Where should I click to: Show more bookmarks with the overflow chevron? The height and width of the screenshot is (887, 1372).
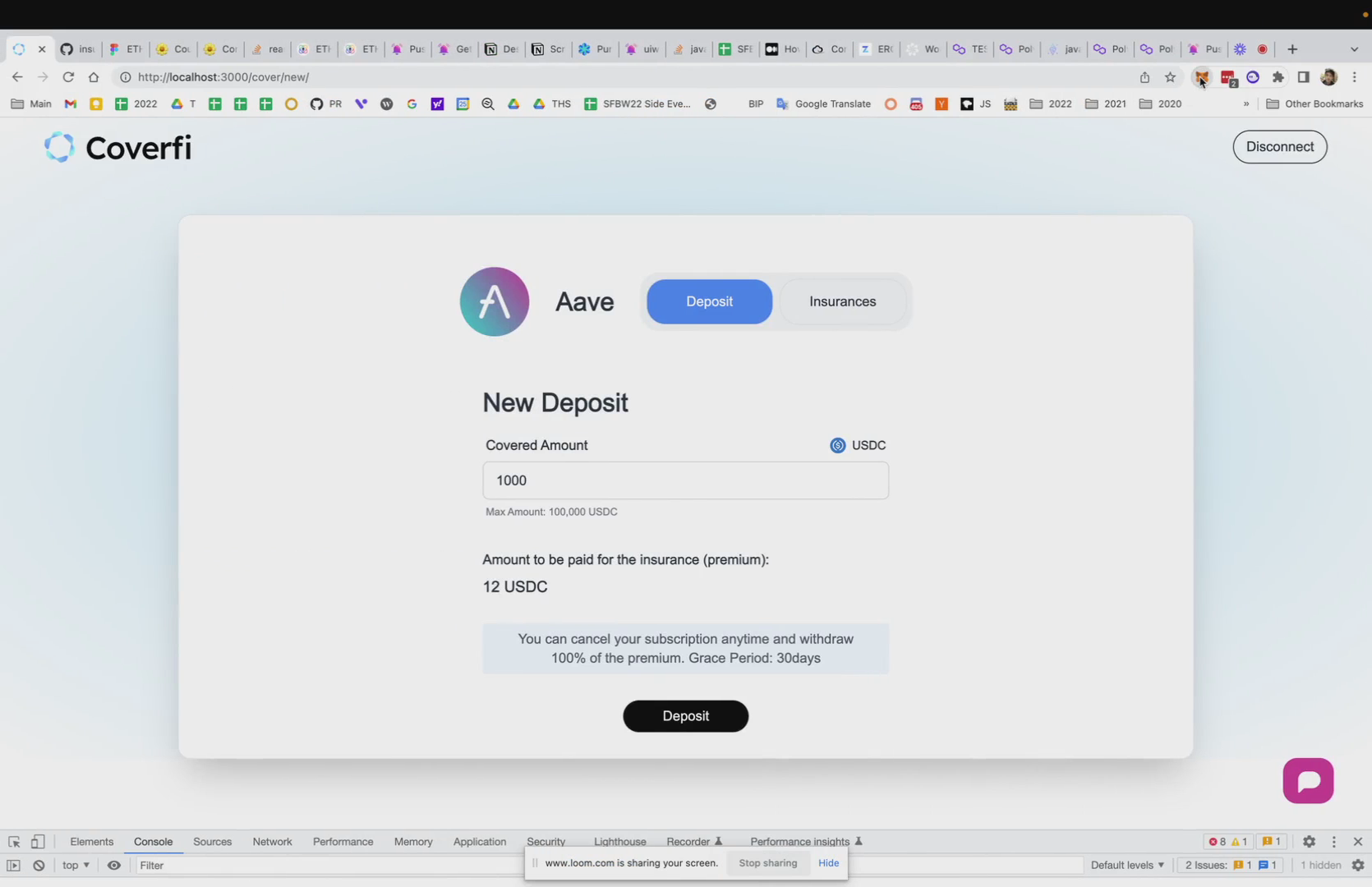click(1245, 103)
